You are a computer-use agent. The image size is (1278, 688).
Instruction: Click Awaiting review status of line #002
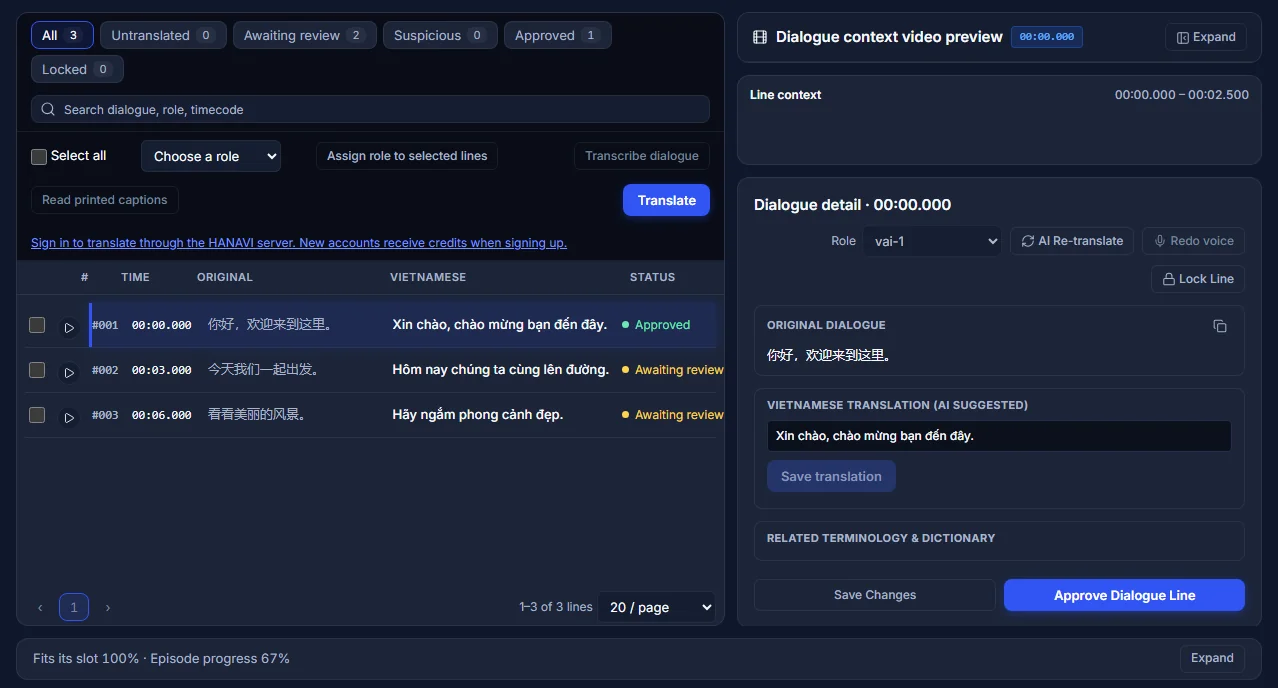point(673,370)
